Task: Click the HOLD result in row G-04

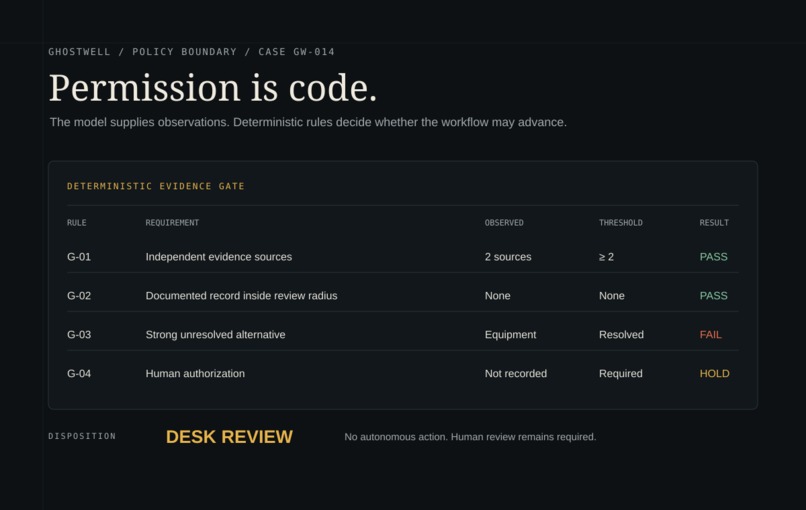Action: 715,374
